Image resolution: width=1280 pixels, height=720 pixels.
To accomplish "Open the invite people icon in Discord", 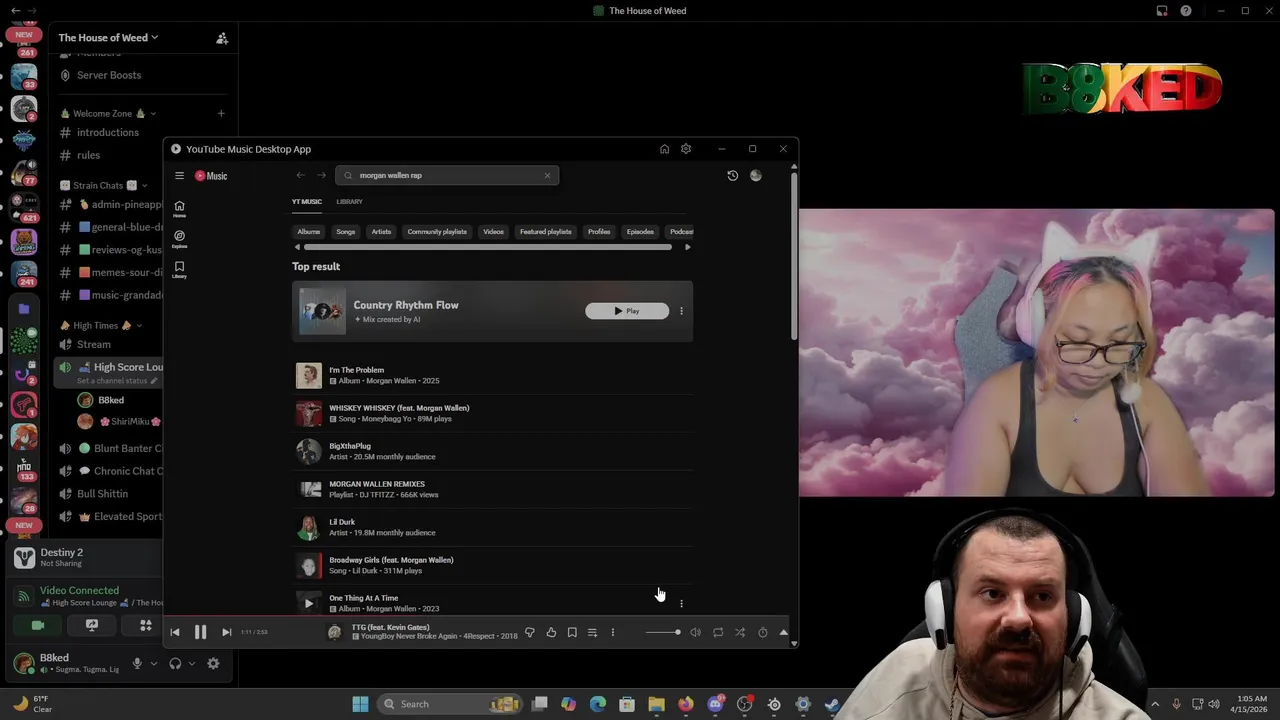I will click(222, 38).
